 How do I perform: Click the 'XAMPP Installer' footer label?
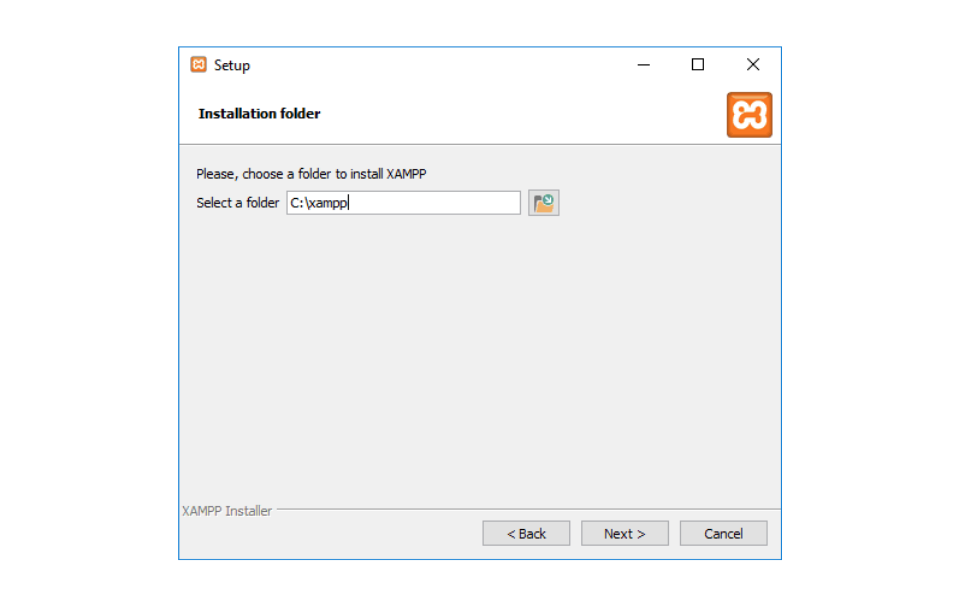pyautogui.click(x=227, y=511)
